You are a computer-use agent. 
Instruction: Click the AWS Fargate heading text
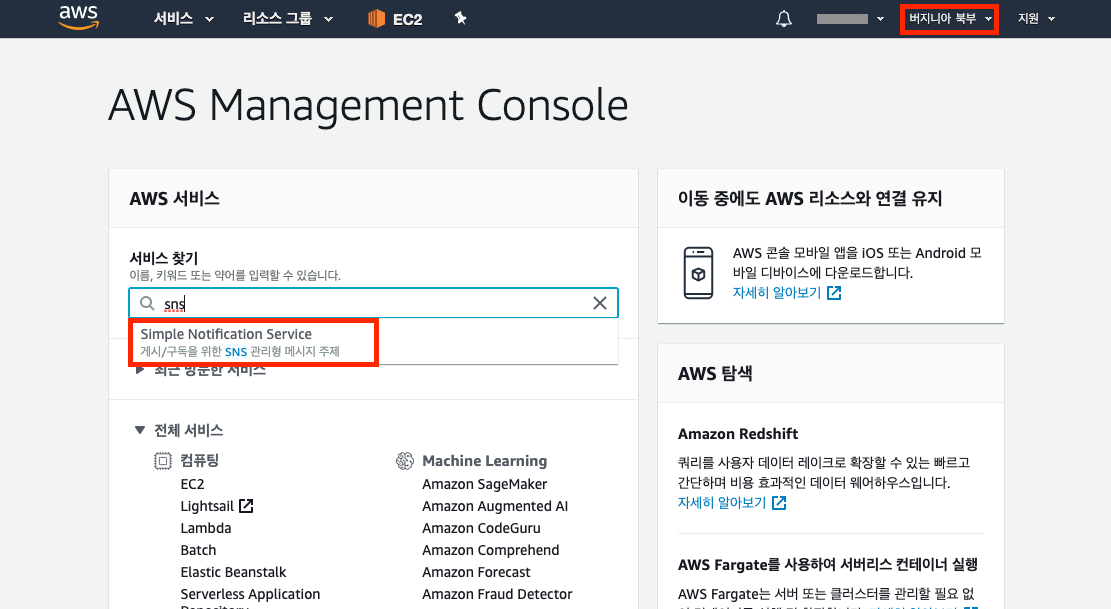tap(828, 564)
